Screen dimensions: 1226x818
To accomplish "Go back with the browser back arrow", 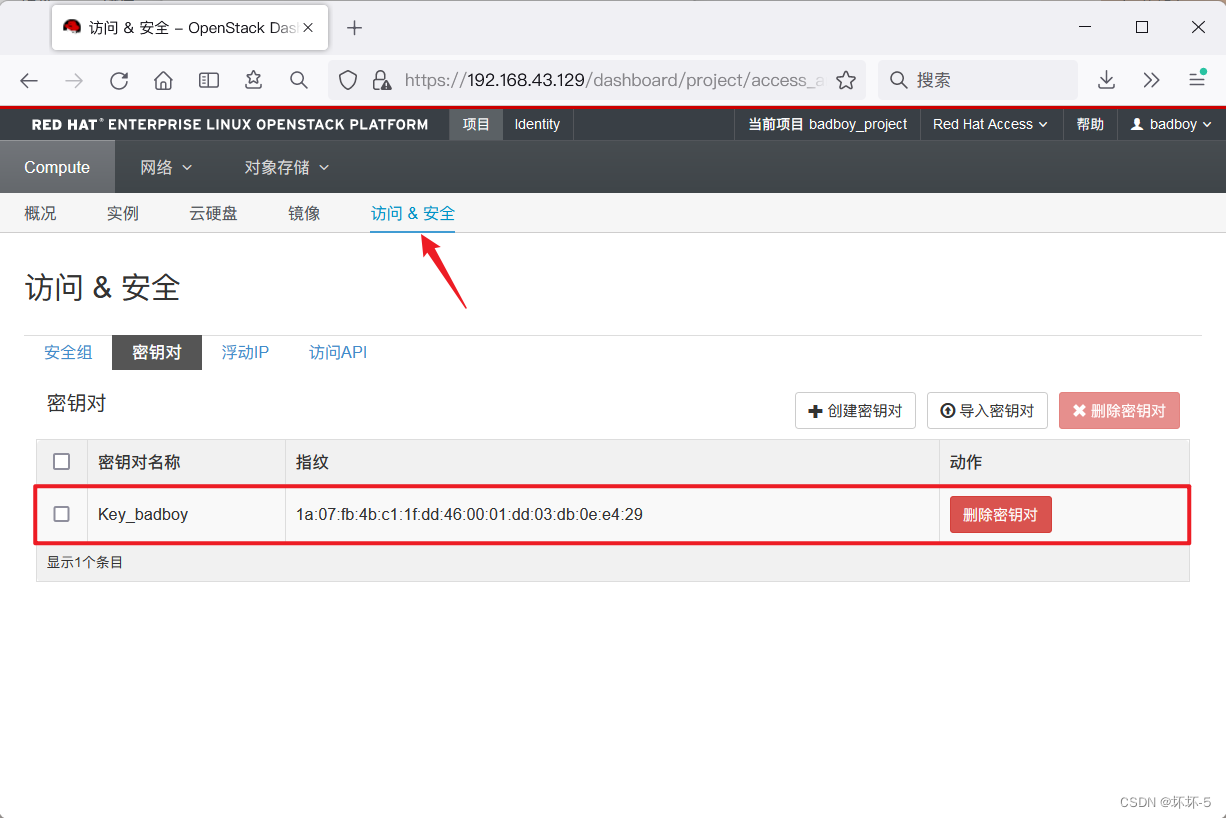I will click(29, 80).
